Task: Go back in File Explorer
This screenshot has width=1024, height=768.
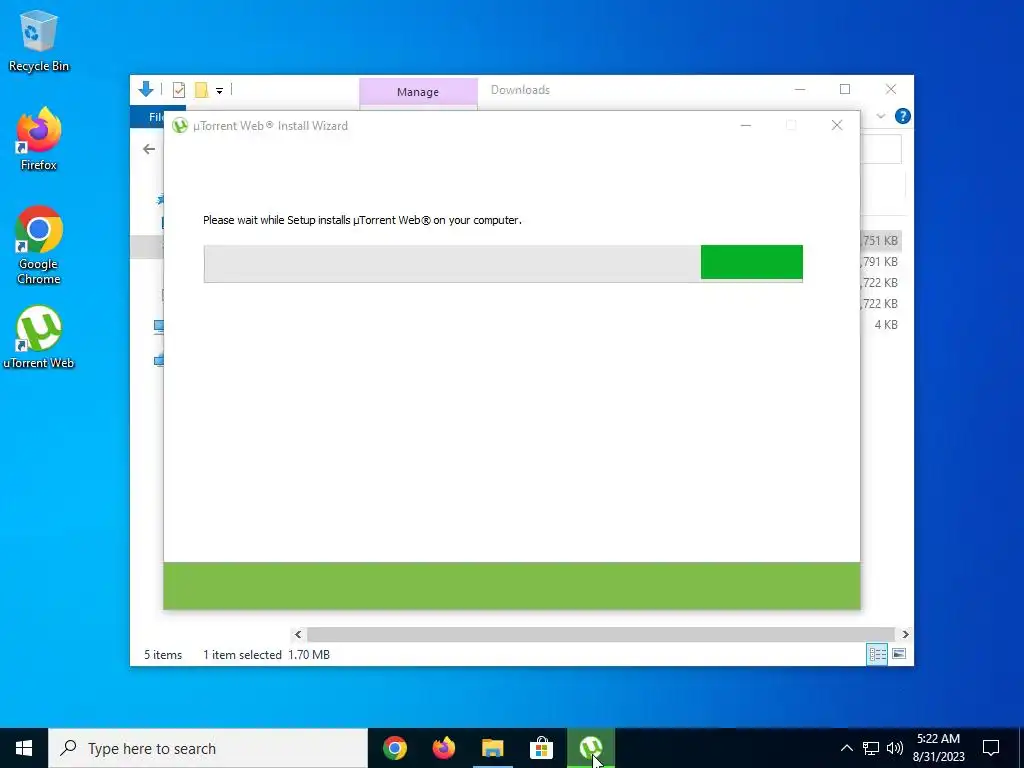Action: (x=149, y=150)
